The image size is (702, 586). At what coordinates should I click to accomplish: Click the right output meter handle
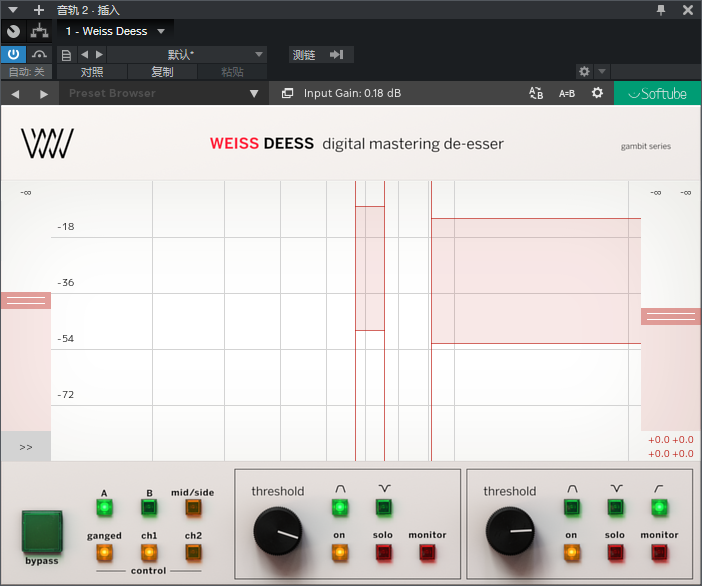670,317
